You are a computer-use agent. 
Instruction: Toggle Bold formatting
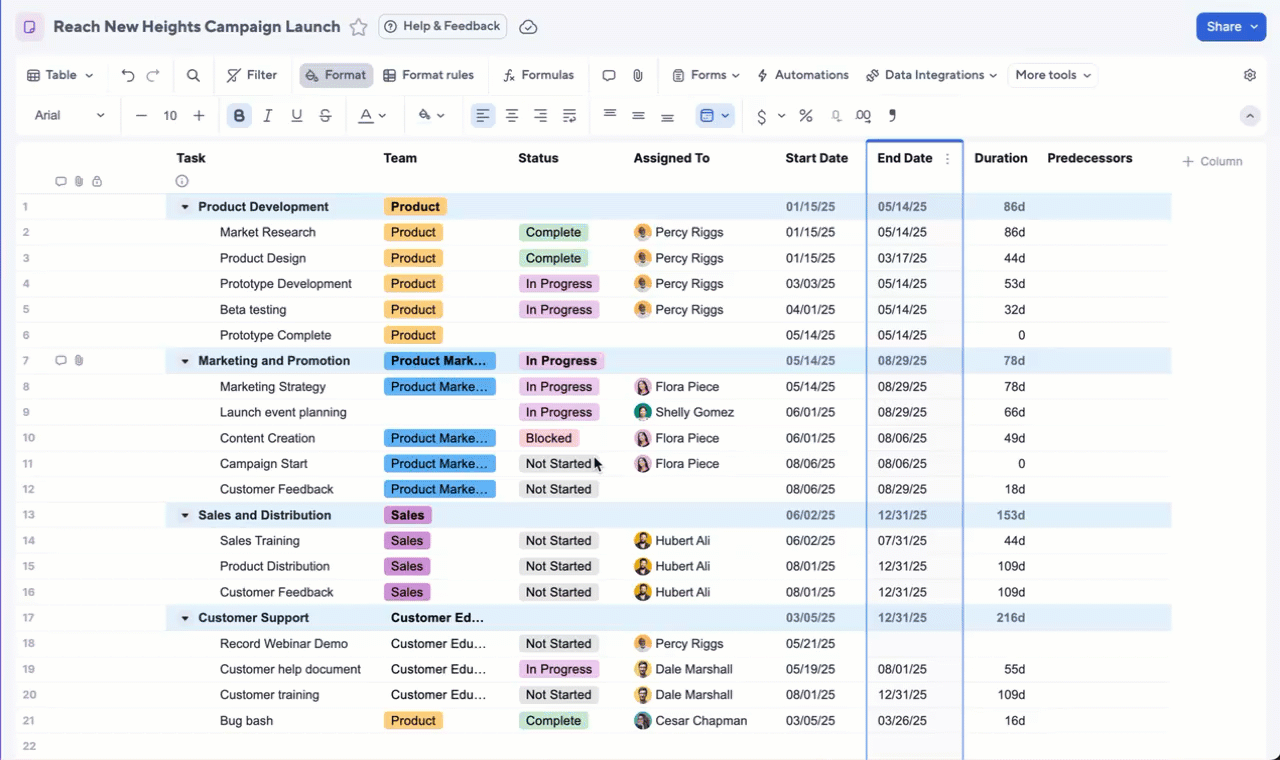pyautogui.click(x=238, y=115)
